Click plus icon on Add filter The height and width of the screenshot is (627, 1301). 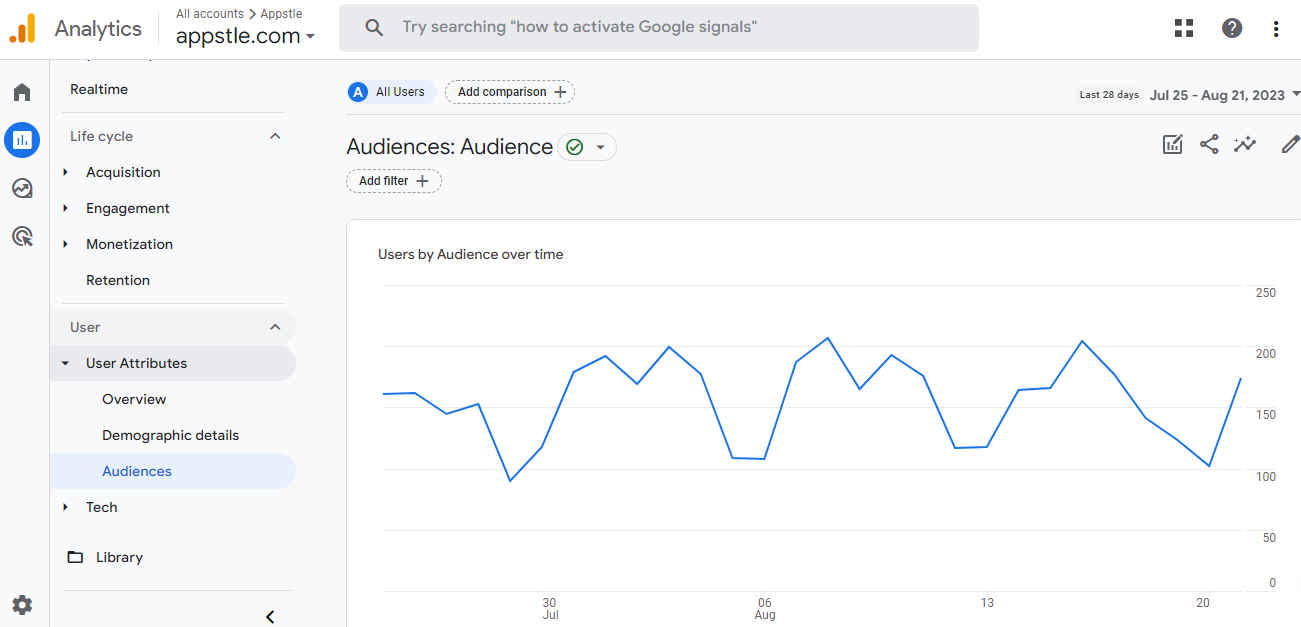(x=422, y=181)
